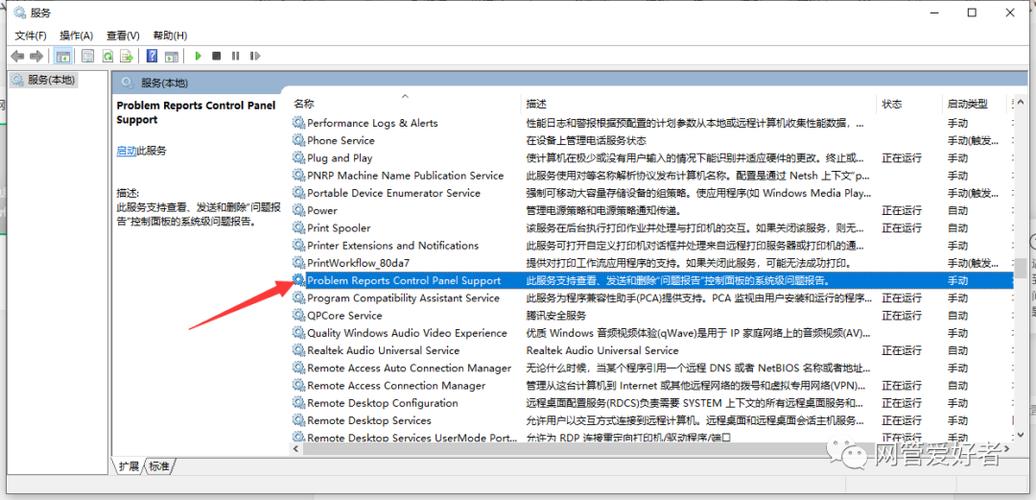Click gear icon beside Printer Extensions and Notifications
The width and height of the screenshot is (1036, 500).
[x=299, y=245]
